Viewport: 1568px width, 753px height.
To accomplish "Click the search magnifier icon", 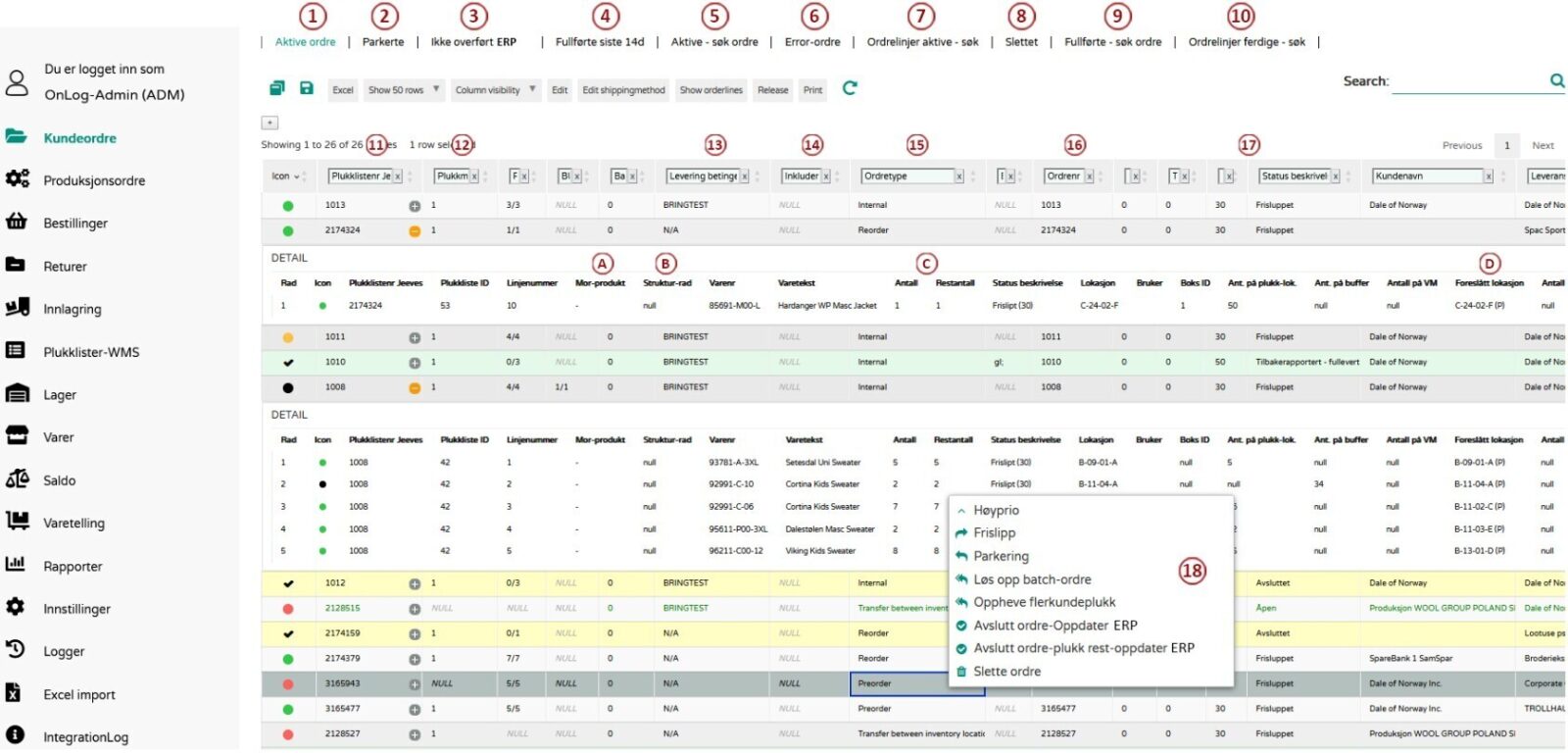I will [x=1556, y=80].
